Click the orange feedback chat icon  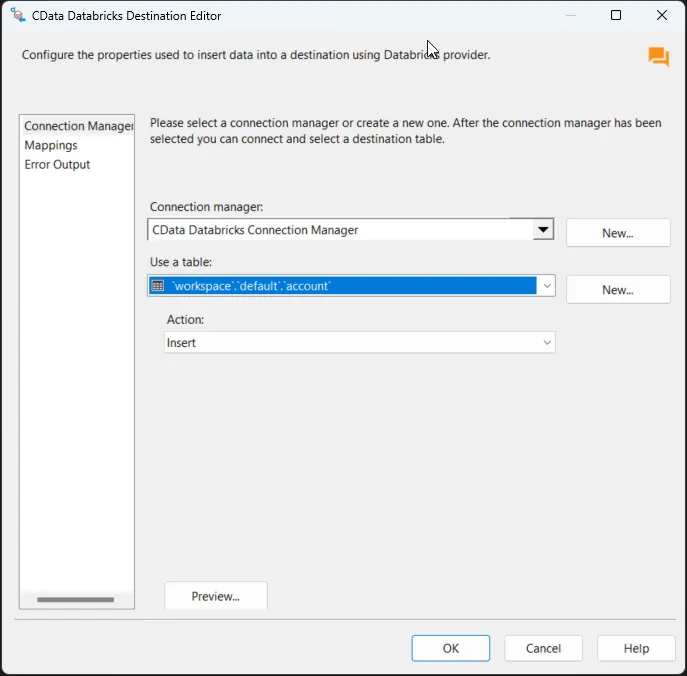[658, 57]
